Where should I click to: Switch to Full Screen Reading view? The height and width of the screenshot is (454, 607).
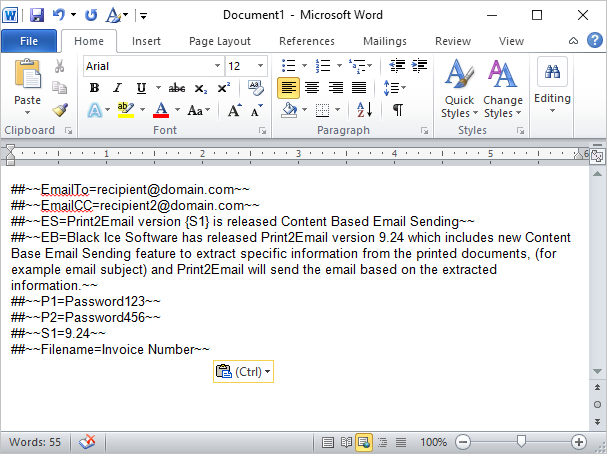click(346, 441)
